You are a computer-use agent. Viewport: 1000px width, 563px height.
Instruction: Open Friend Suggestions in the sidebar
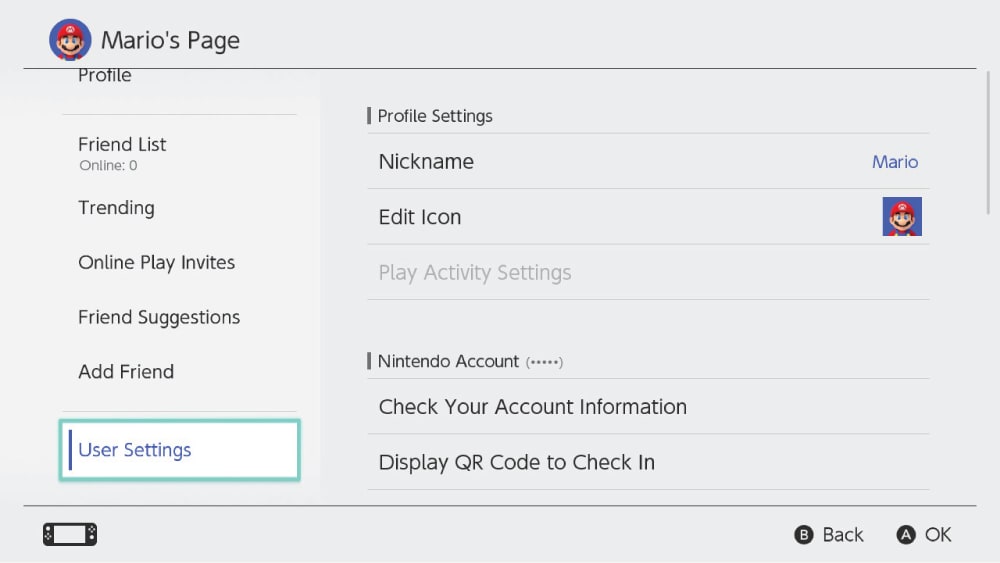pyautogui.click(x=159, y=318)
